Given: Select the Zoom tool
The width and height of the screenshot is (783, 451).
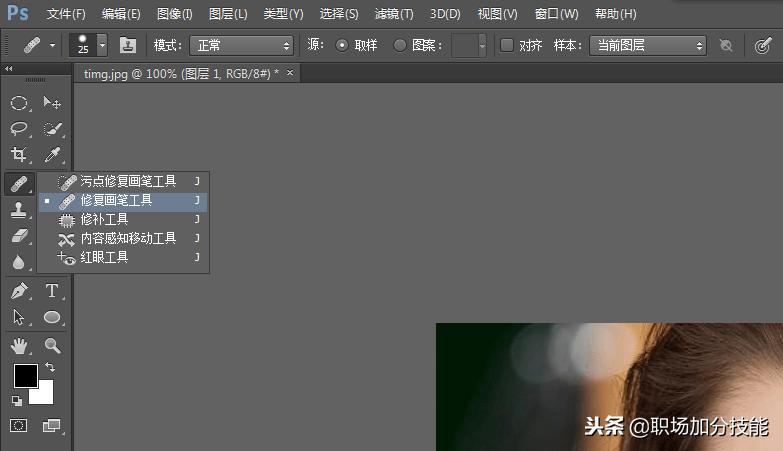Looking at the screenshot, I should coord(52,346).
